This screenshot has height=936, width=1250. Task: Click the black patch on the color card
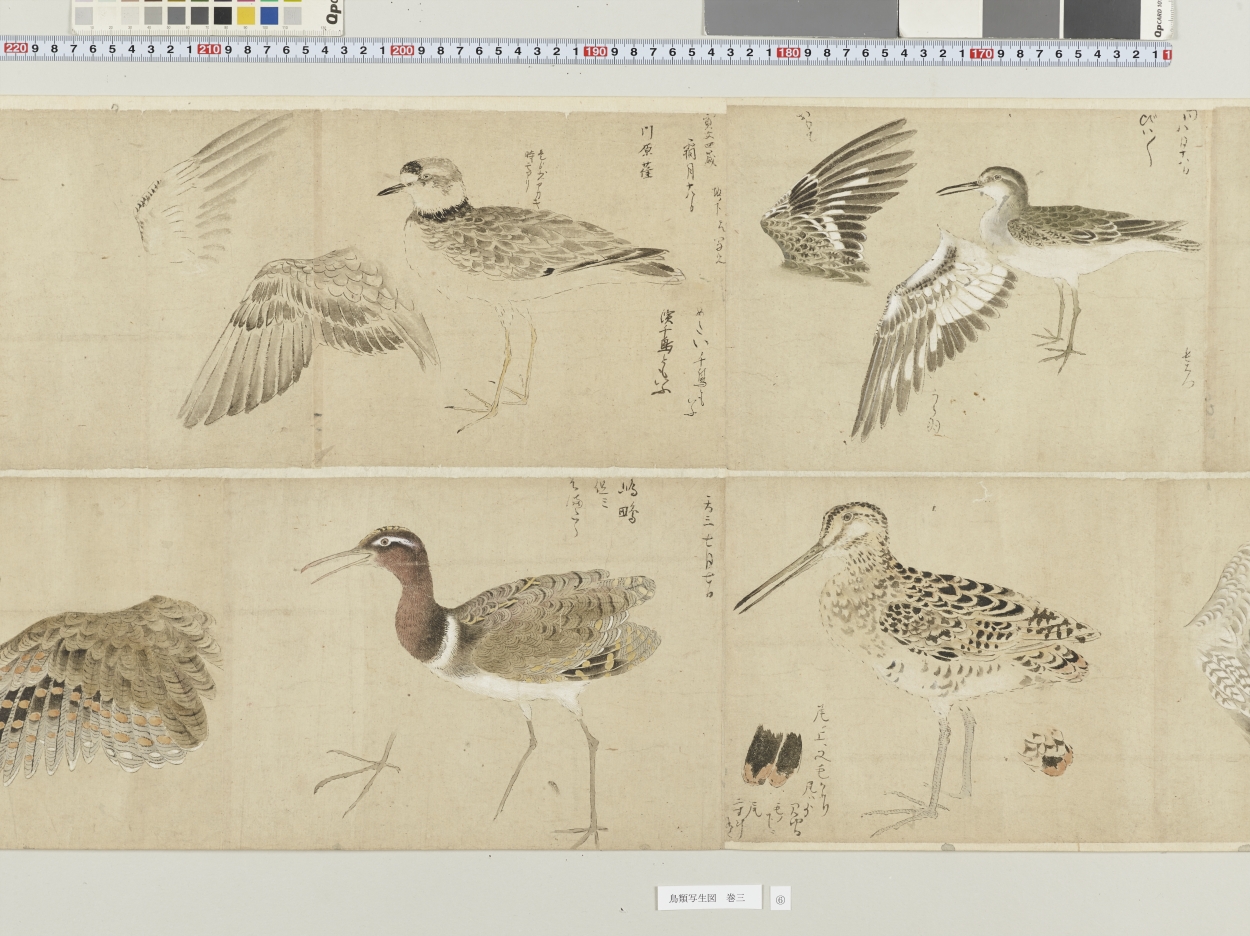223,15
